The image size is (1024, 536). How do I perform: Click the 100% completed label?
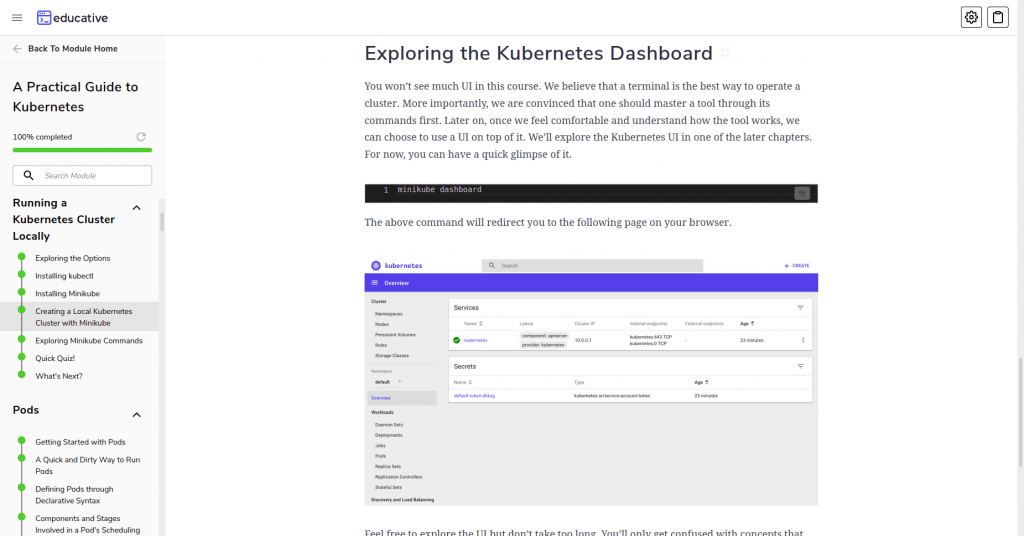[x=42, y=137]
